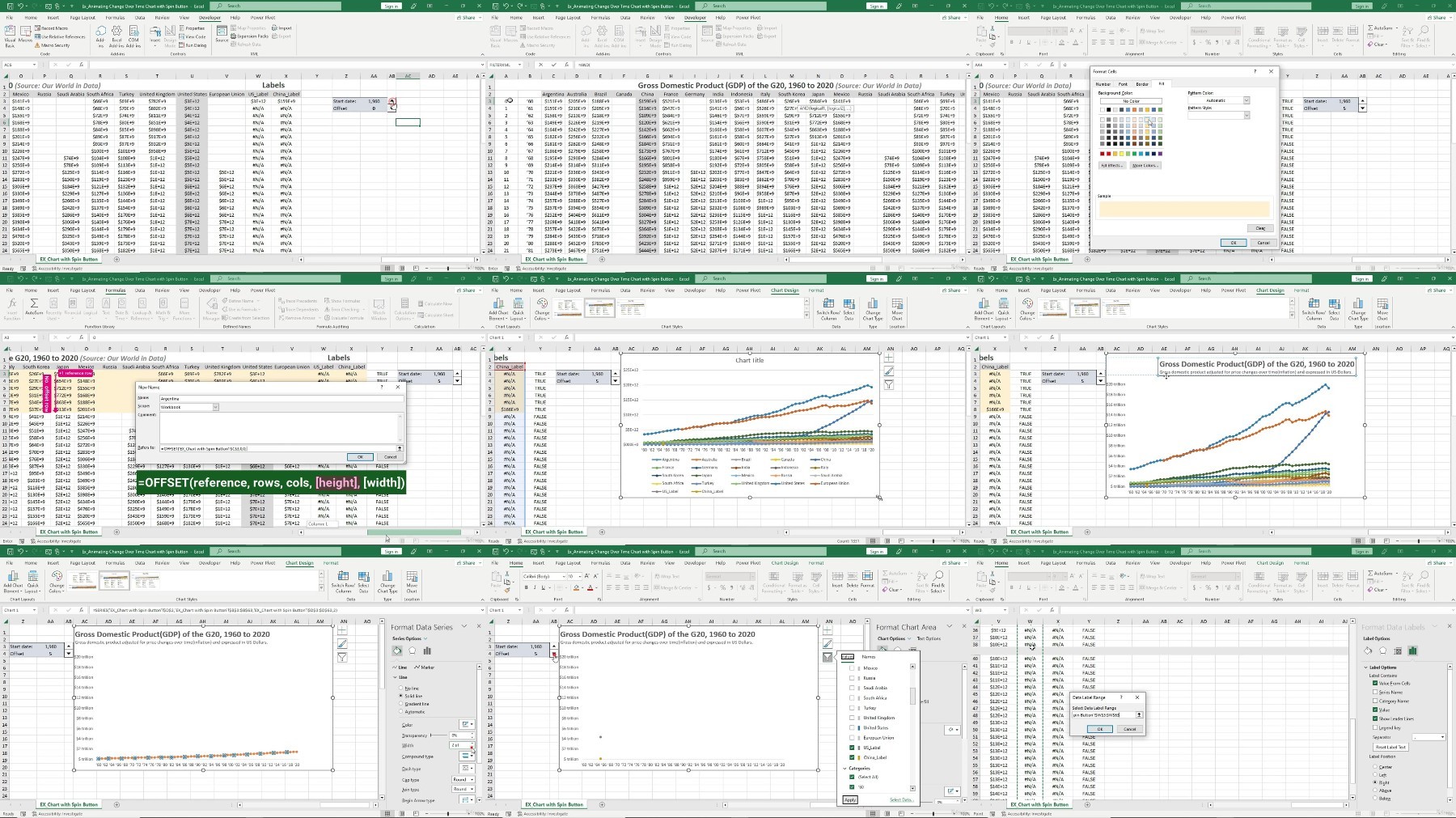Open Text Options in Format Chart Area pane
1456x818 pixels.
(x=929, y=638)
